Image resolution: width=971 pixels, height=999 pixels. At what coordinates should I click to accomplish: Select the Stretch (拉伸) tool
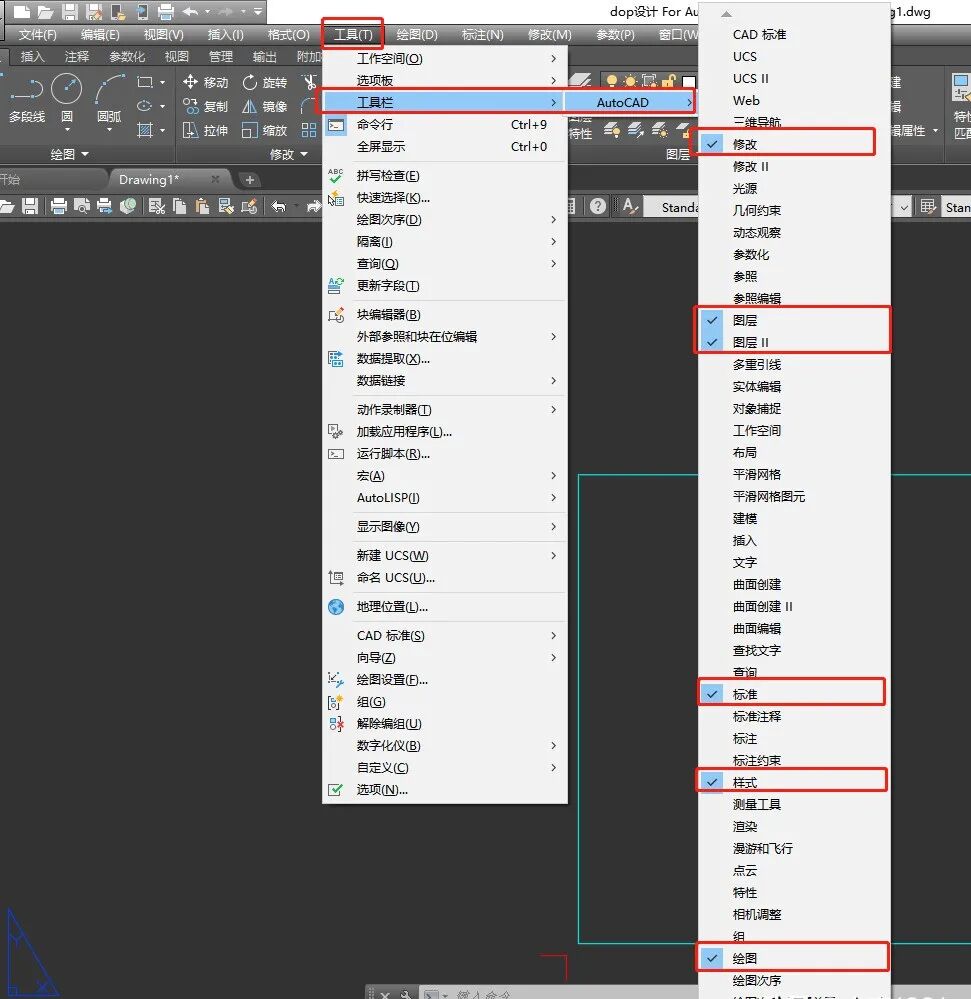click(x=205, y=130)
